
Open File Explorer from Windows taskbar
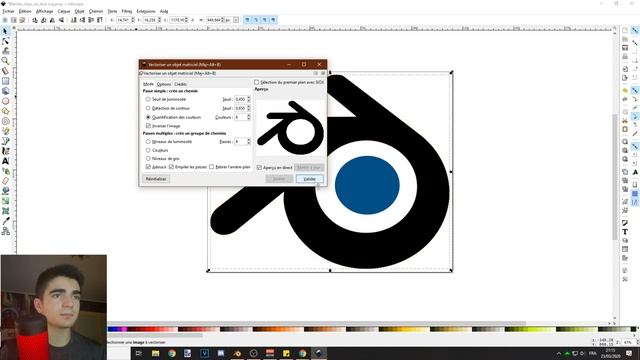coord(156,353)
